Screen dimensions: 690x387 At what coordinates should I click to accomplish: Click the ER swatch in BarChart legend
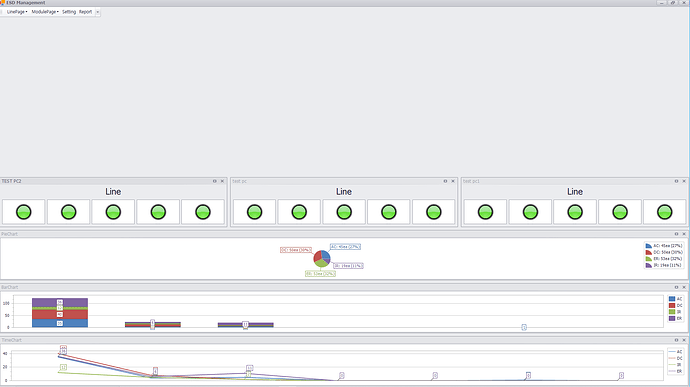(672, 318)
